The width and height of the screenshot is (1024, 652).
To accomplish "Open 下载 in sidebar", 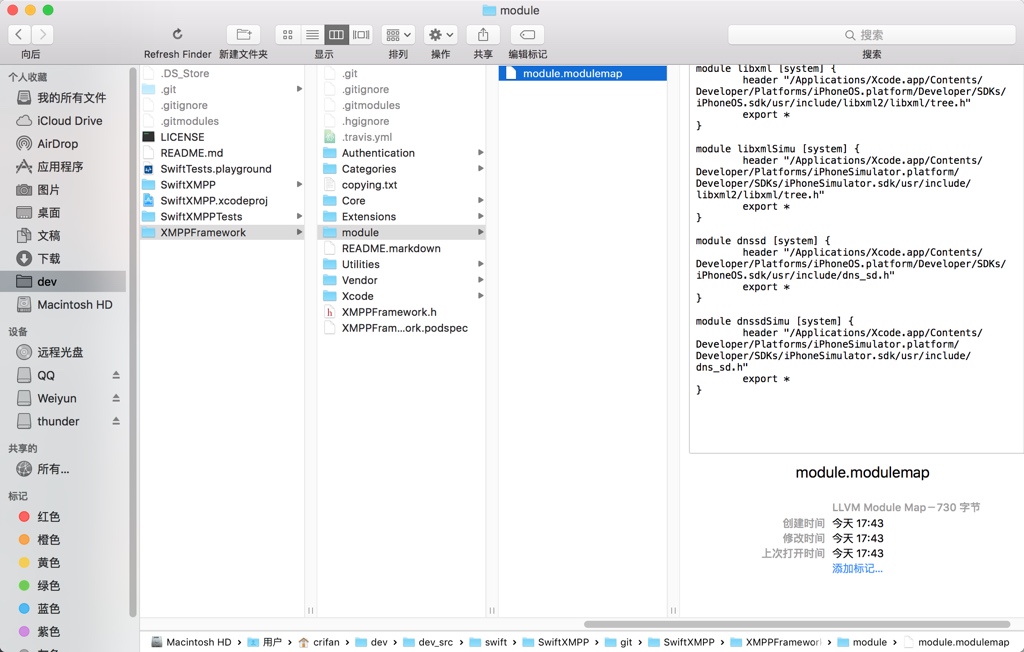I will (63, 258).
